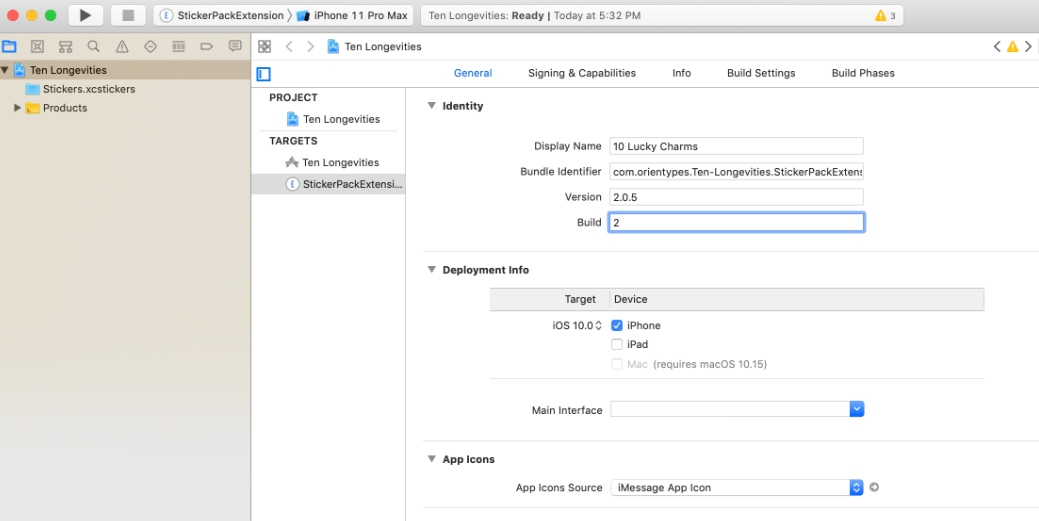
Task: Go back in editor history
Action: tap(289, 46)
